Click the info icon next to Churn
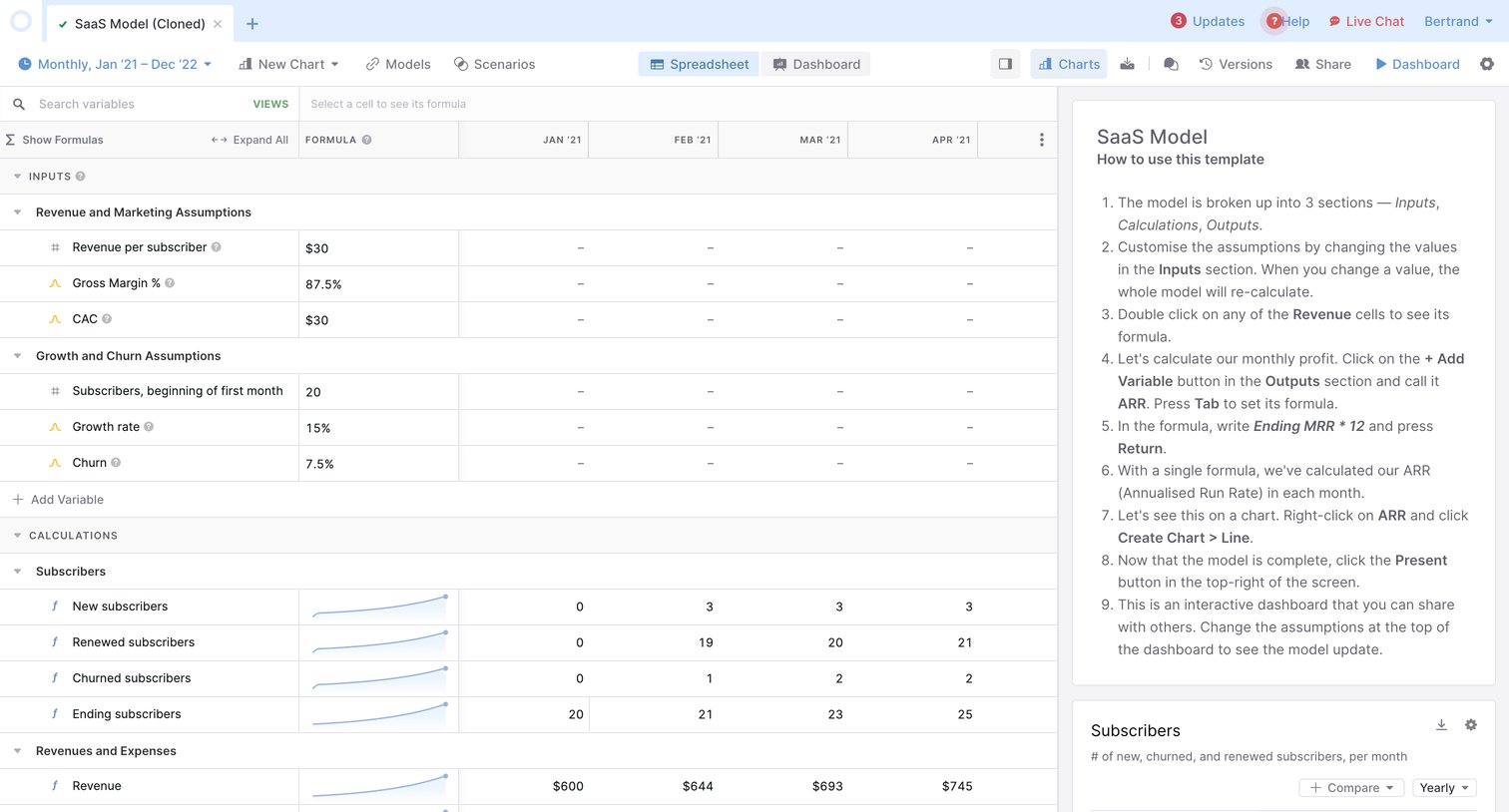Image resolution: width=1509 pixels, height=812 pixels. click(x=116, y=463)
